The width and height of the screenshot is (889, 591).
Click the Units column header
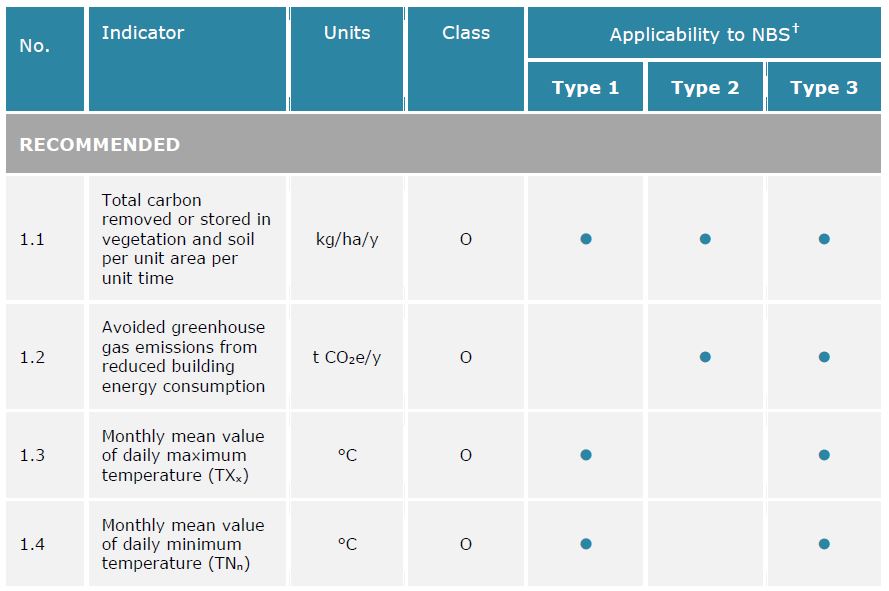pos(347,33)
